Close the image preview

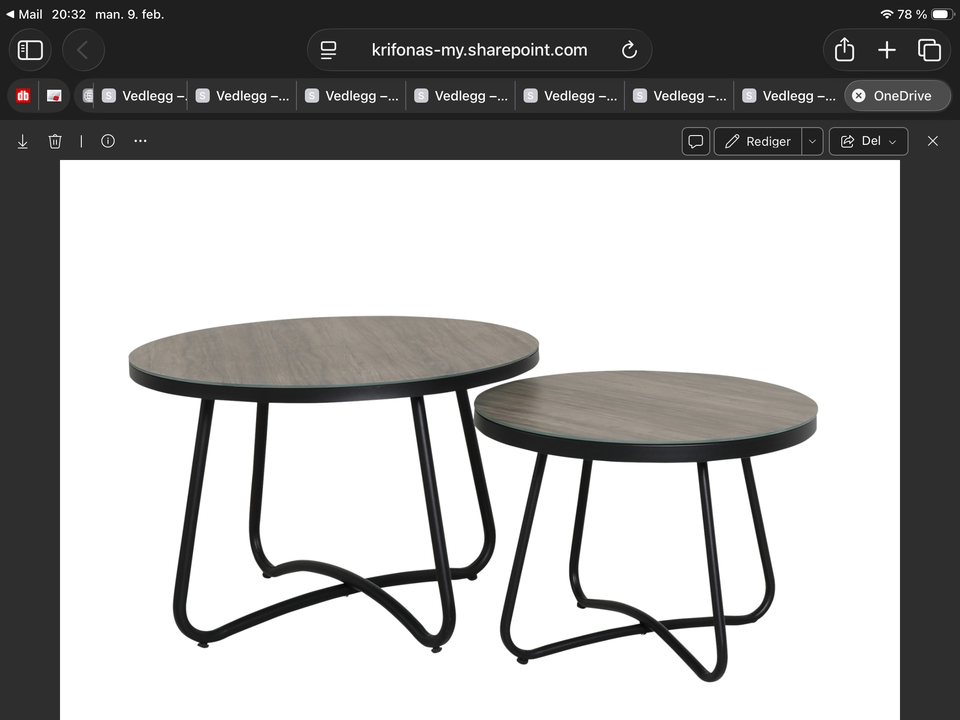click(932, 141)
